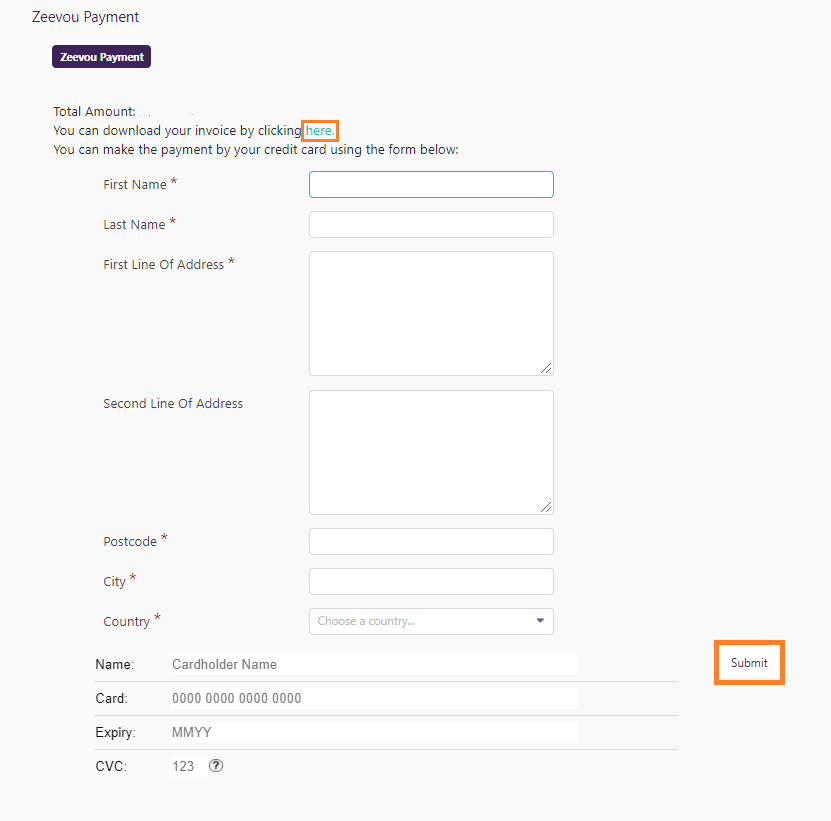Click the second address textarea resize grip
Image resolution: width=831 pixels, height=821 pixels.
point(546,507)
